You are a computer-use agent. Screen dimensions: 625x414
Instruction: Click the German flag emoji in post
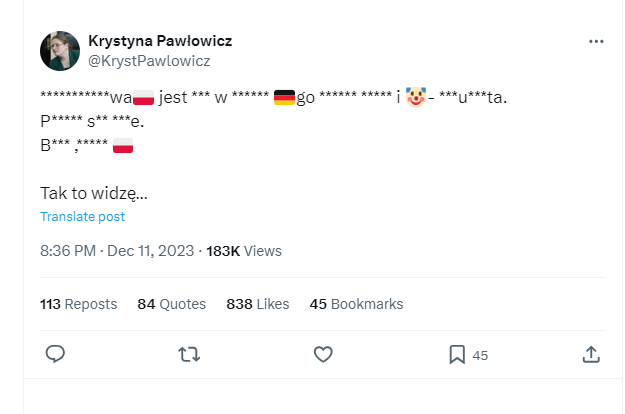[284, 97]
